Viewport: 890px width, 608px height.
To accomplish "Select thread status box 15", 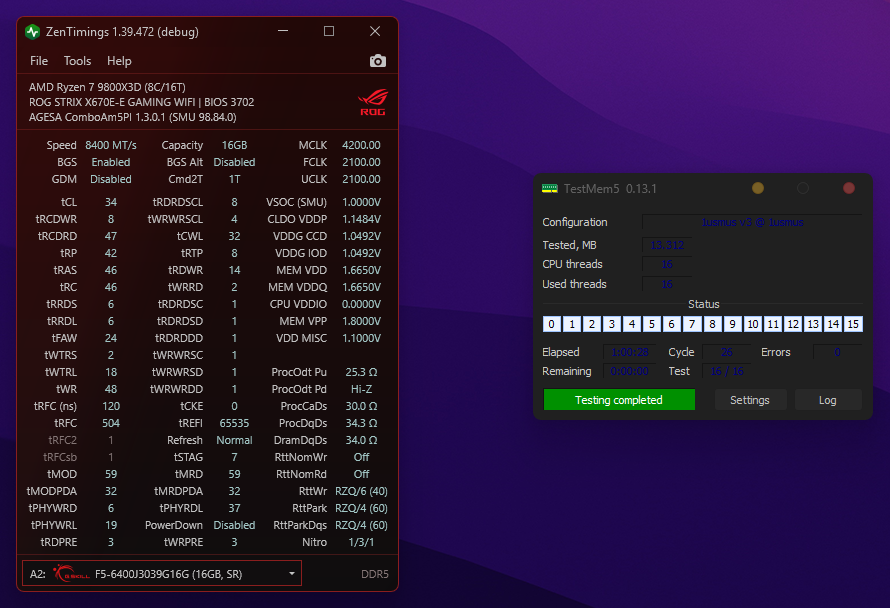I will pyautogui.click(x=853, y=324).
